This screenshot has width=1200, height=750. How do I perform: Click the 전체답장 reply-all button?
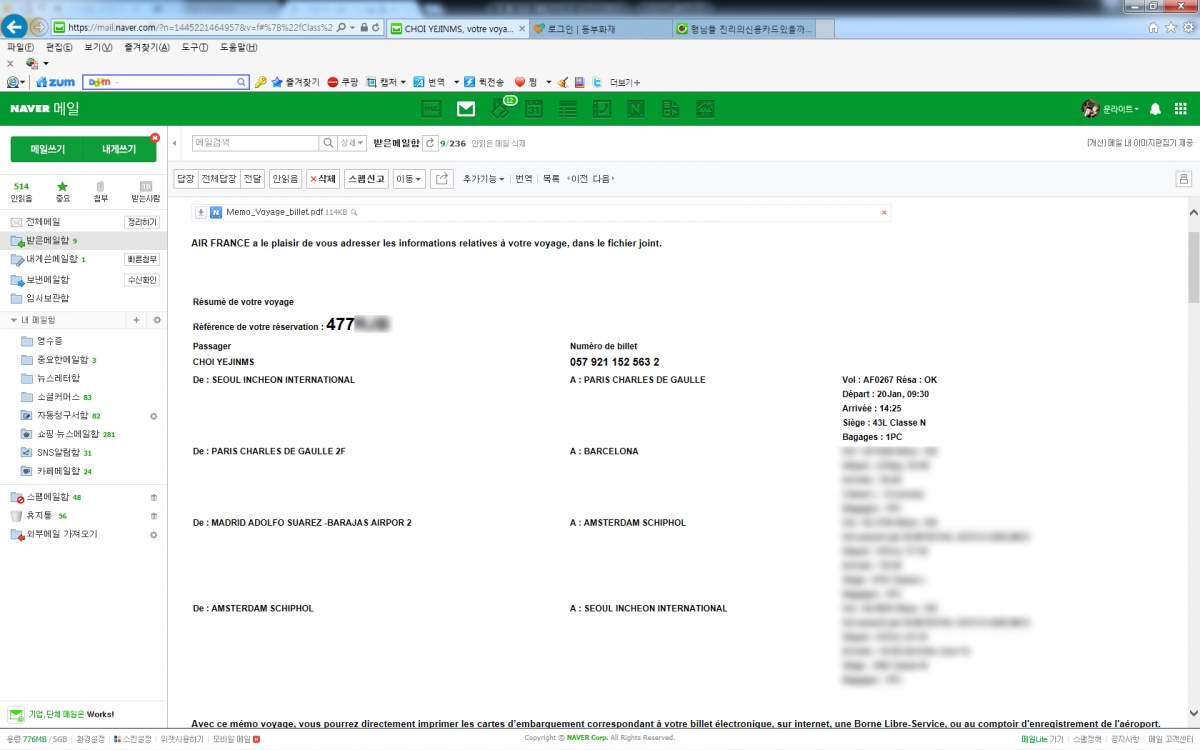[219, 179]
